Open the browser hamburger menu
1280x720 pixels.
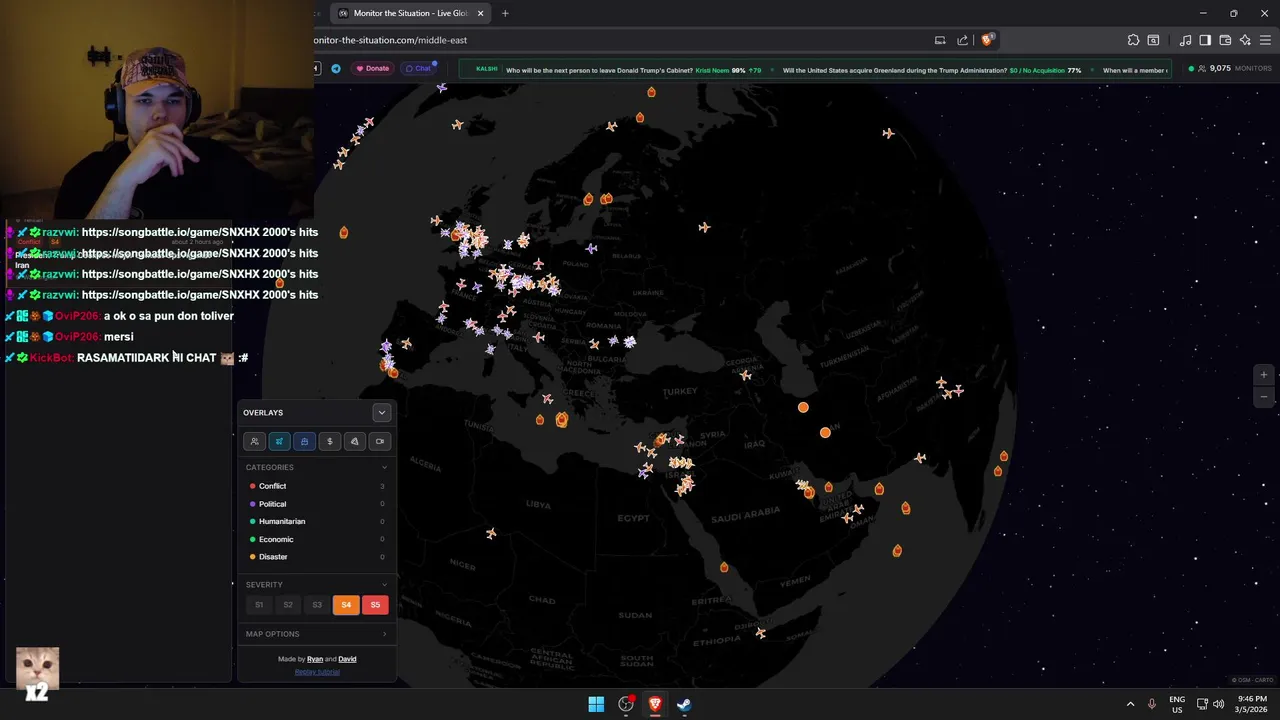coord(1265,40)
